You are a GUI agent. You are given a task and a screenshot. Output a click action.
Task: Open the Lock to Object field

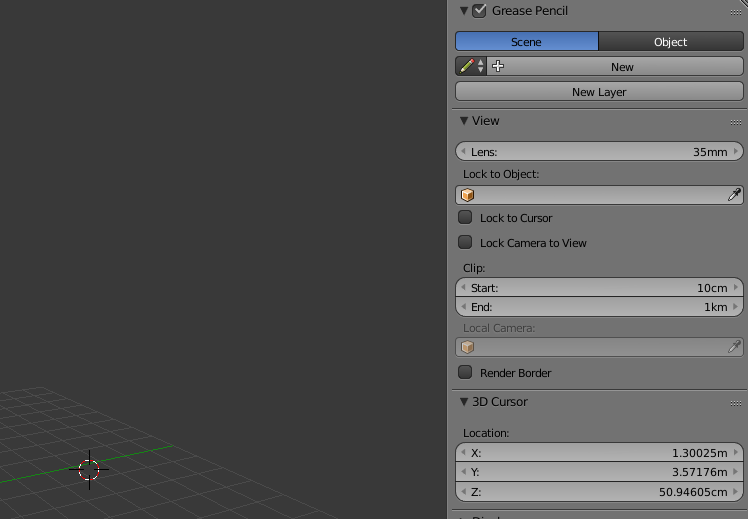click(599, 195)
